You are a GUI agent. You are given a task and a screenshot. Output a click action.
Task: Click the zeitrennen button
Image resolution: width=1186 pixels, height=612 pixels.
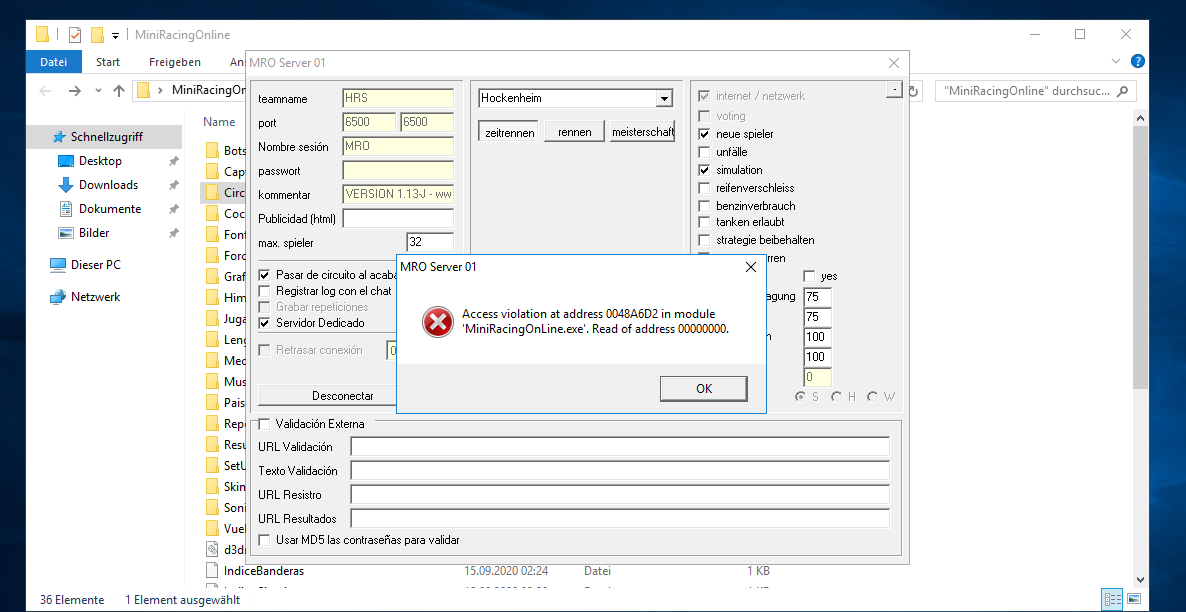point(509,132)
